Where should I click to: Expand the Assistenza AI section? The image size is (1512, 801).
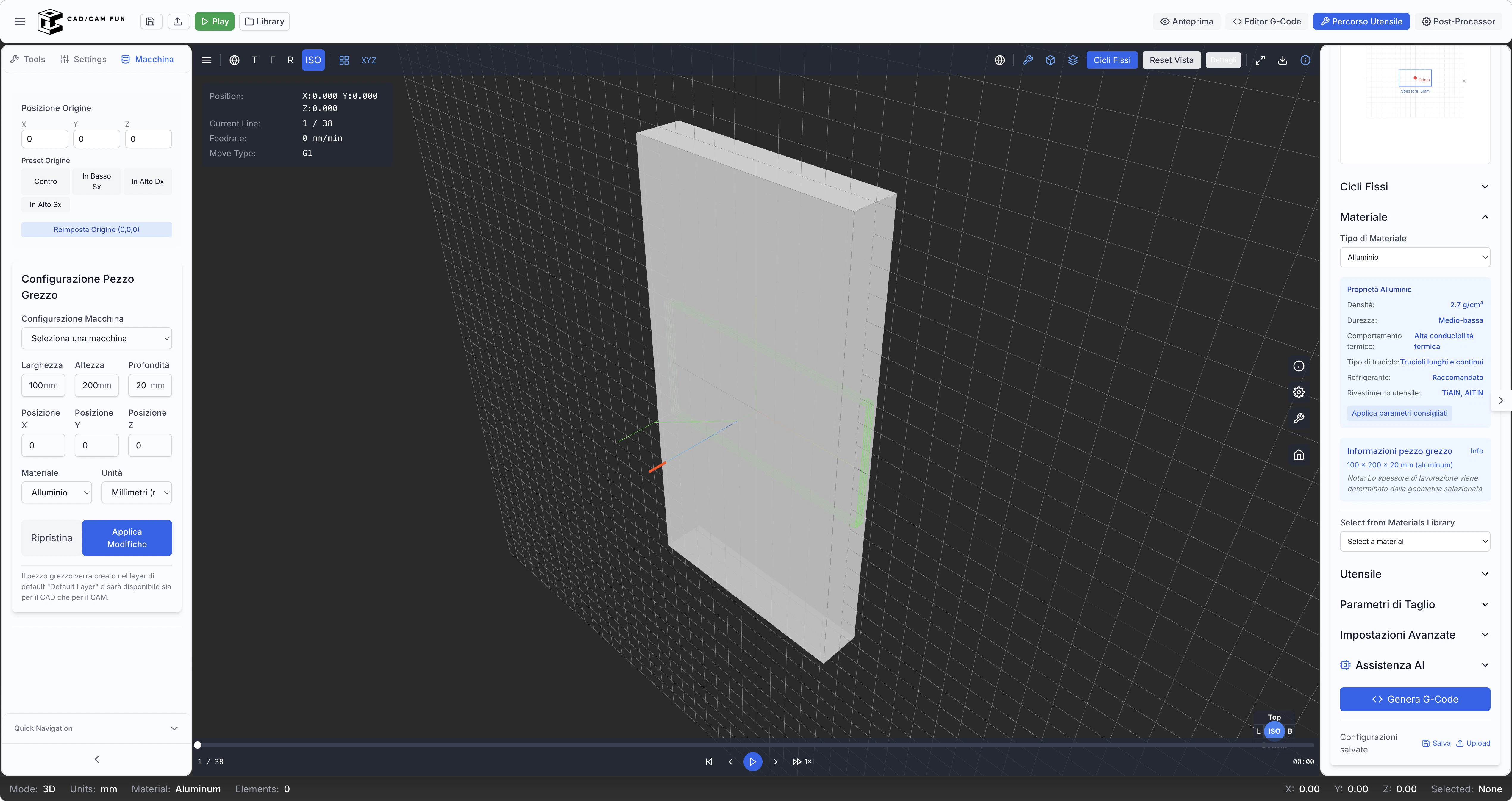click(x=1415, y=665)
